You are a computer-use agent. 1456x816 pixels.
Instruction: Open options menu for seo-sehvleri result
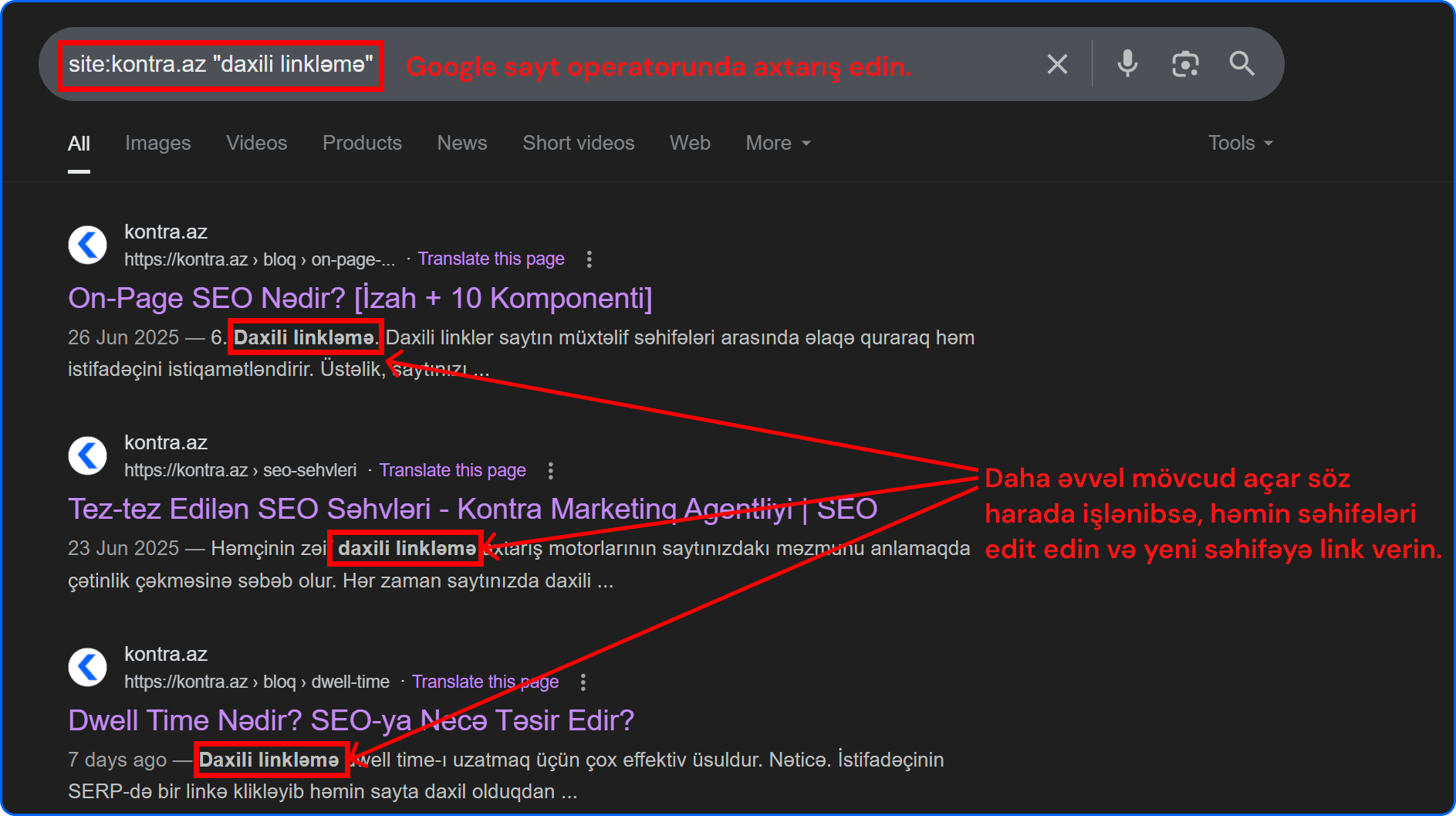(x=550, y=471)
